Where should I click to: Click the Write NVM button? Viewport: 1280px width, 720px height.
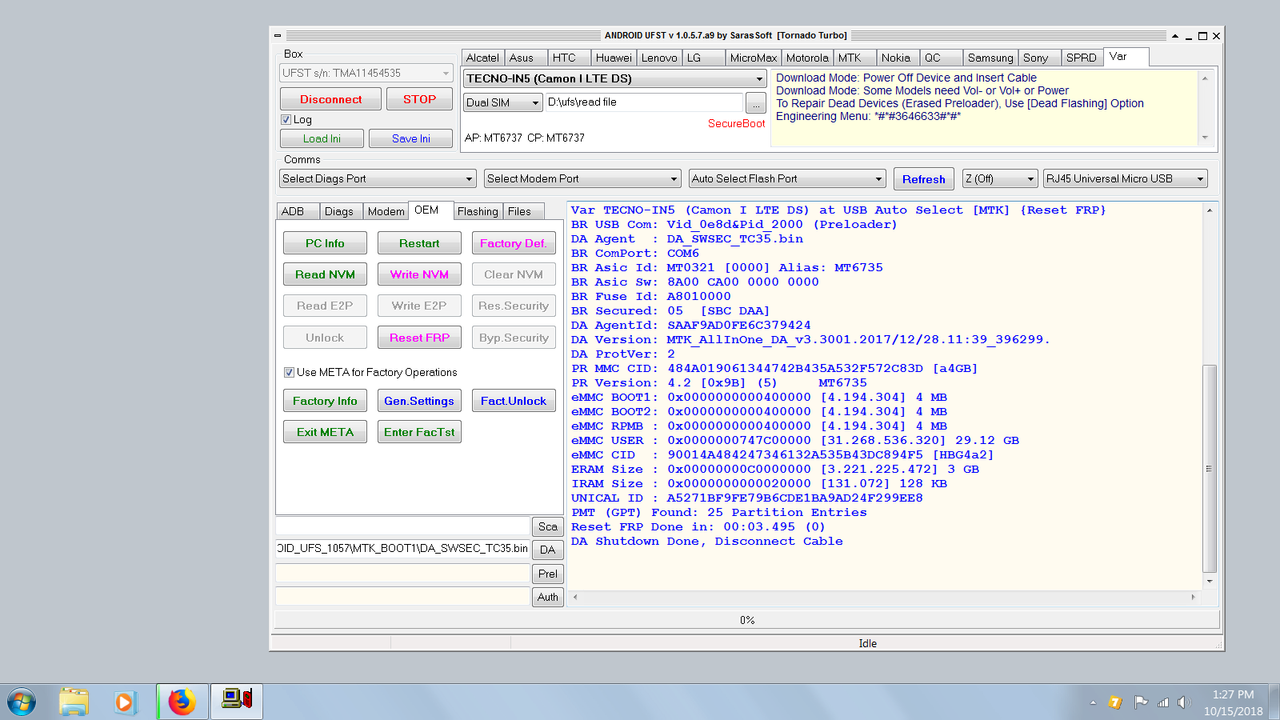(419, 274)
